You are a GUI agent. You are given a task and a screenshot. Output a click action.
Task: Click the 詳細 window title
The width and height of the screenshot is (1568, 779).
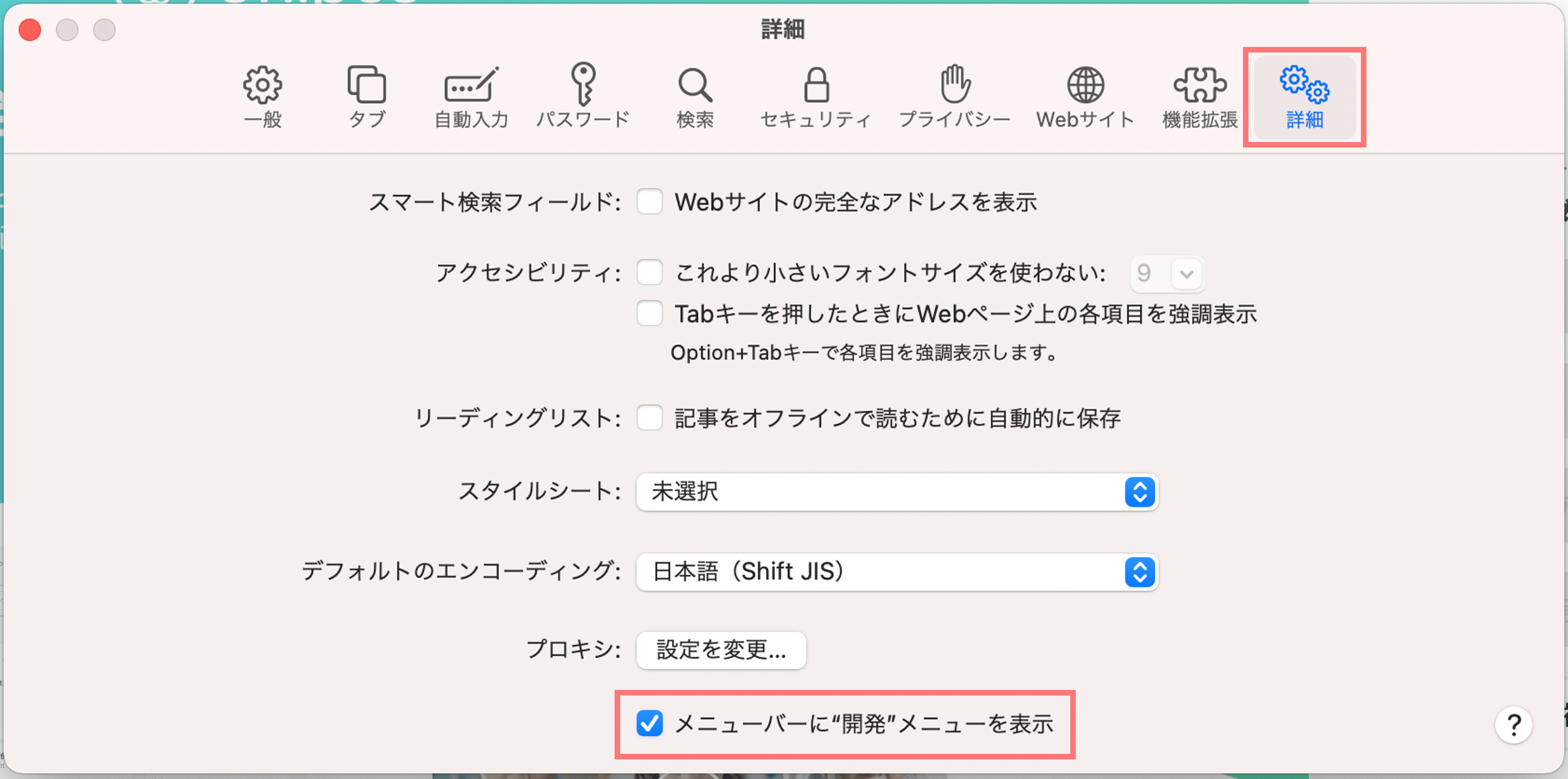click(783, 28)
